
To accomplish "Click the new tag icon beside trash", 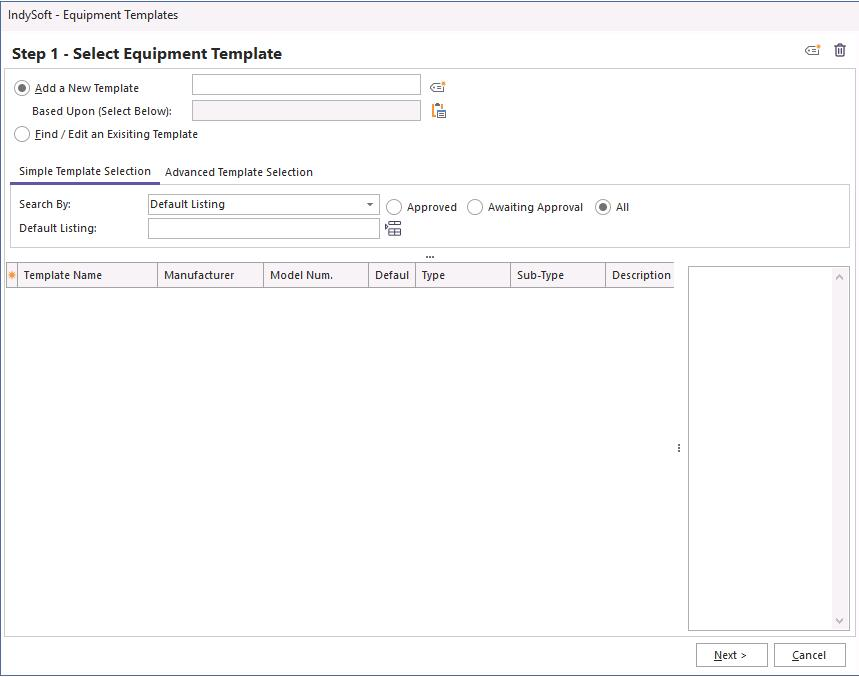I will (x=813, y=51).
